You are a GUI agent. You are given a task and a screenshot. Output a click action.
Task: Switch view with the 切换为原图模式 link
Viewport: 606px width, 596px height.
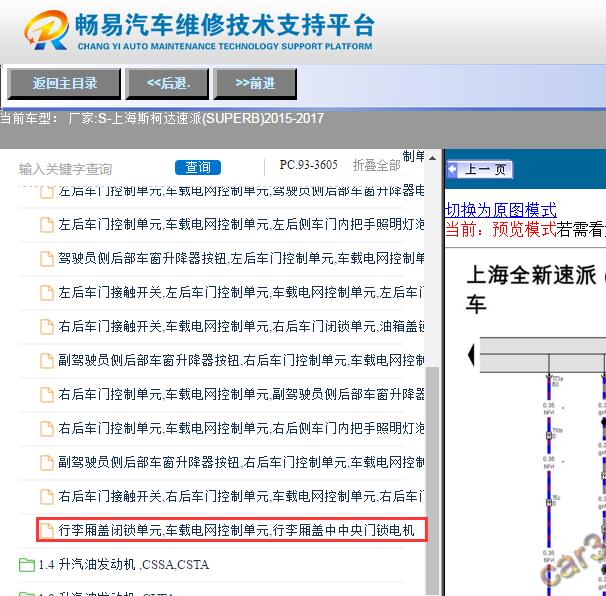tap(501, 210)
